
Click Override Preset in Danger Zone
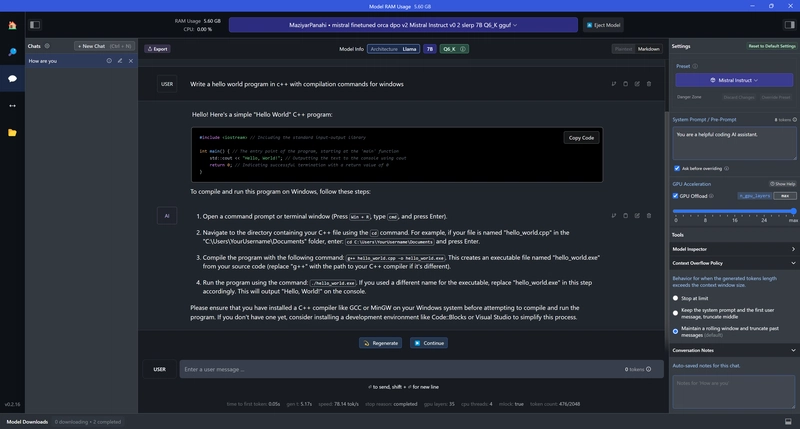click(x=776, y=97)
